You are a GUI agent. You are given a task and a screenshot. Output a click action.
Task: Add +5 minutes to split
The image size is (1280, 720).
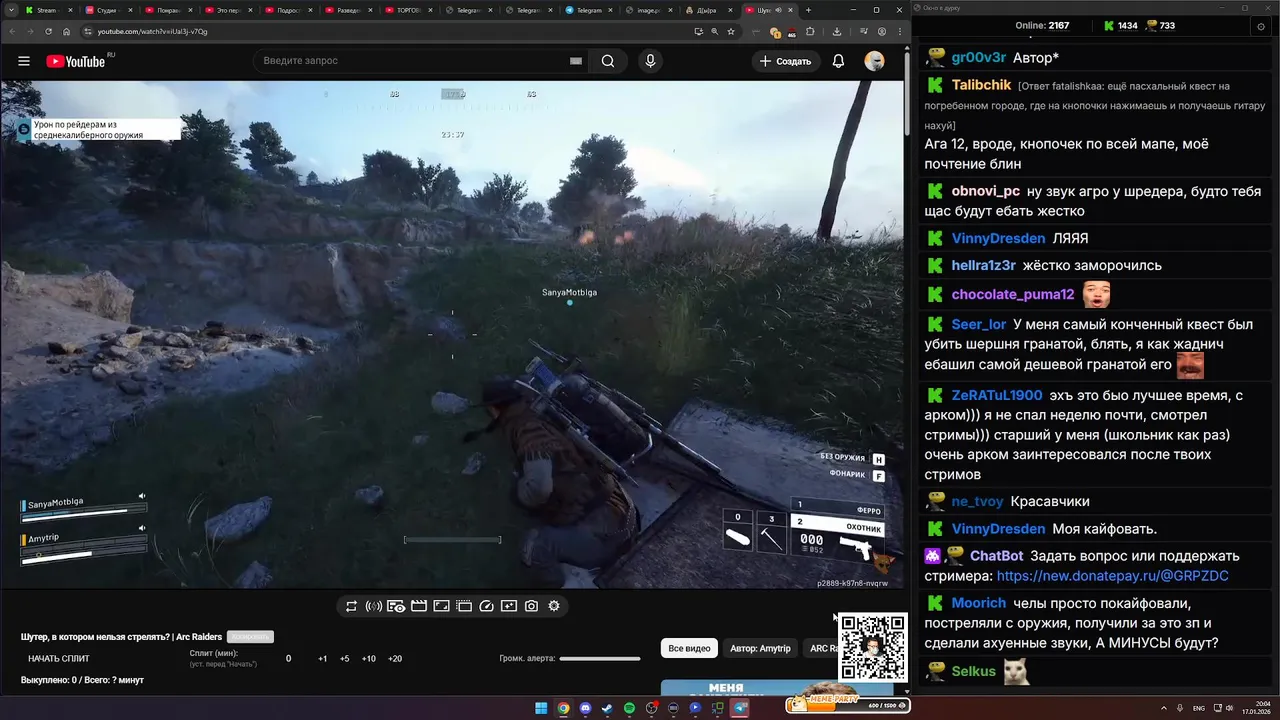[344, 659]
